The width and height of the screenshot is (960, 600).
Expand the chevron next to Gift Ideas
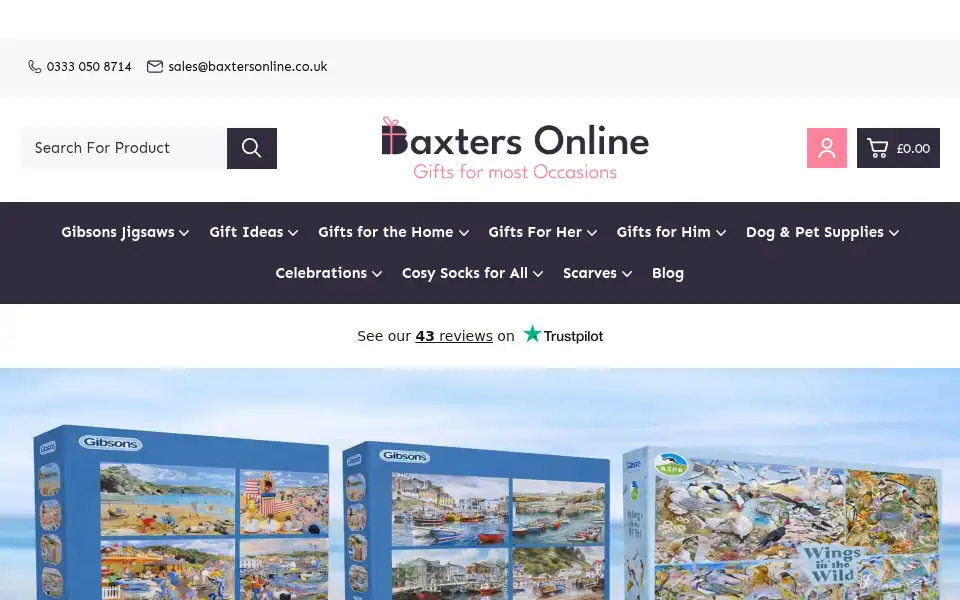pyautogui.click(x=293, y=233)
